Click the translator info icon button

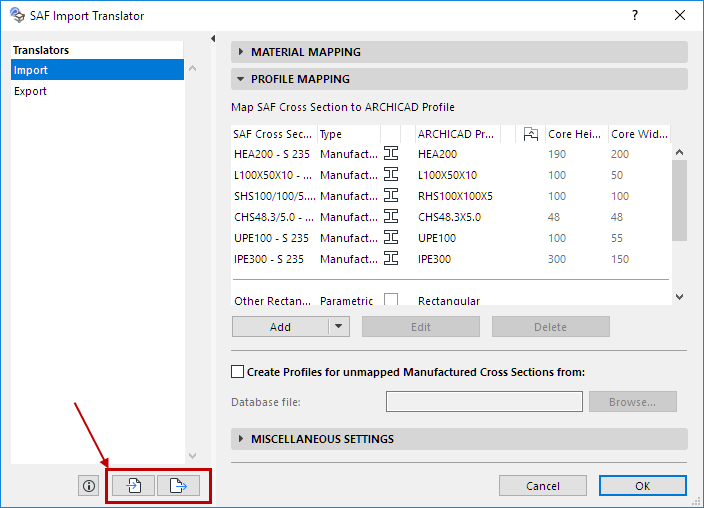tap(88, 486)
